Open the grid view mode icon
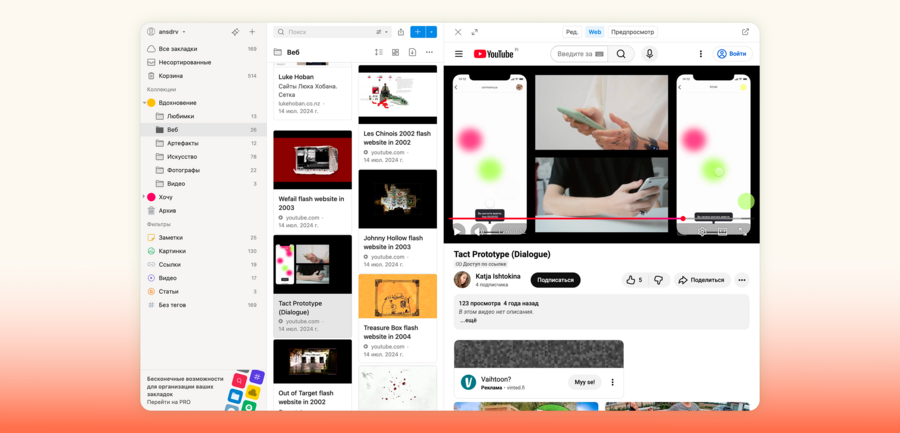This screenshot has width=900, height=433. 396,52
